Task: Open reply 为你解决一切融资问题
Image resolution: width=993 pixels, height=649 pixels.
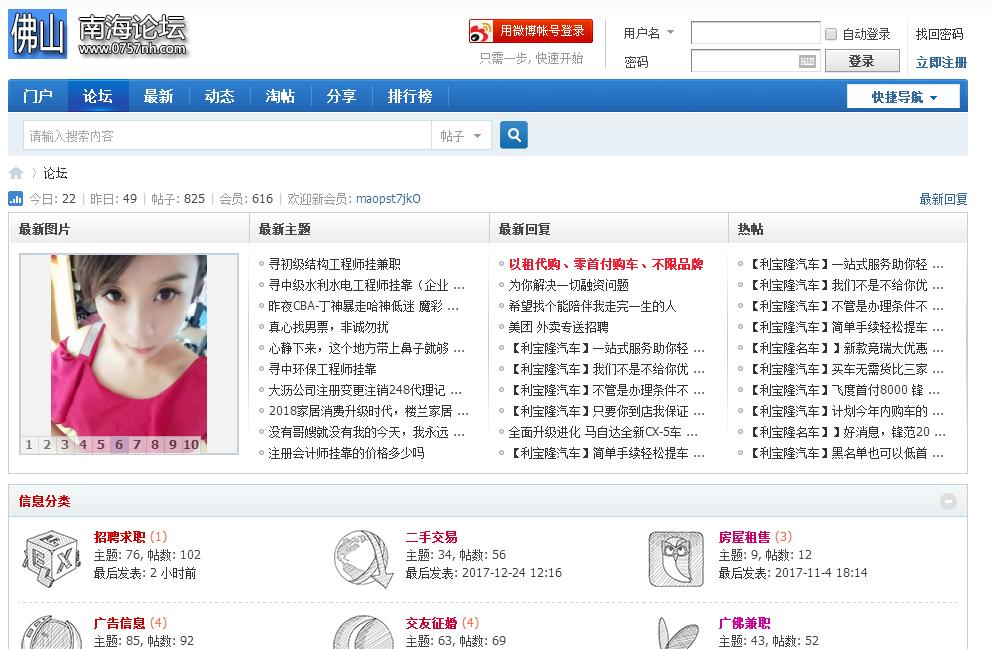Action: [569, 285]
